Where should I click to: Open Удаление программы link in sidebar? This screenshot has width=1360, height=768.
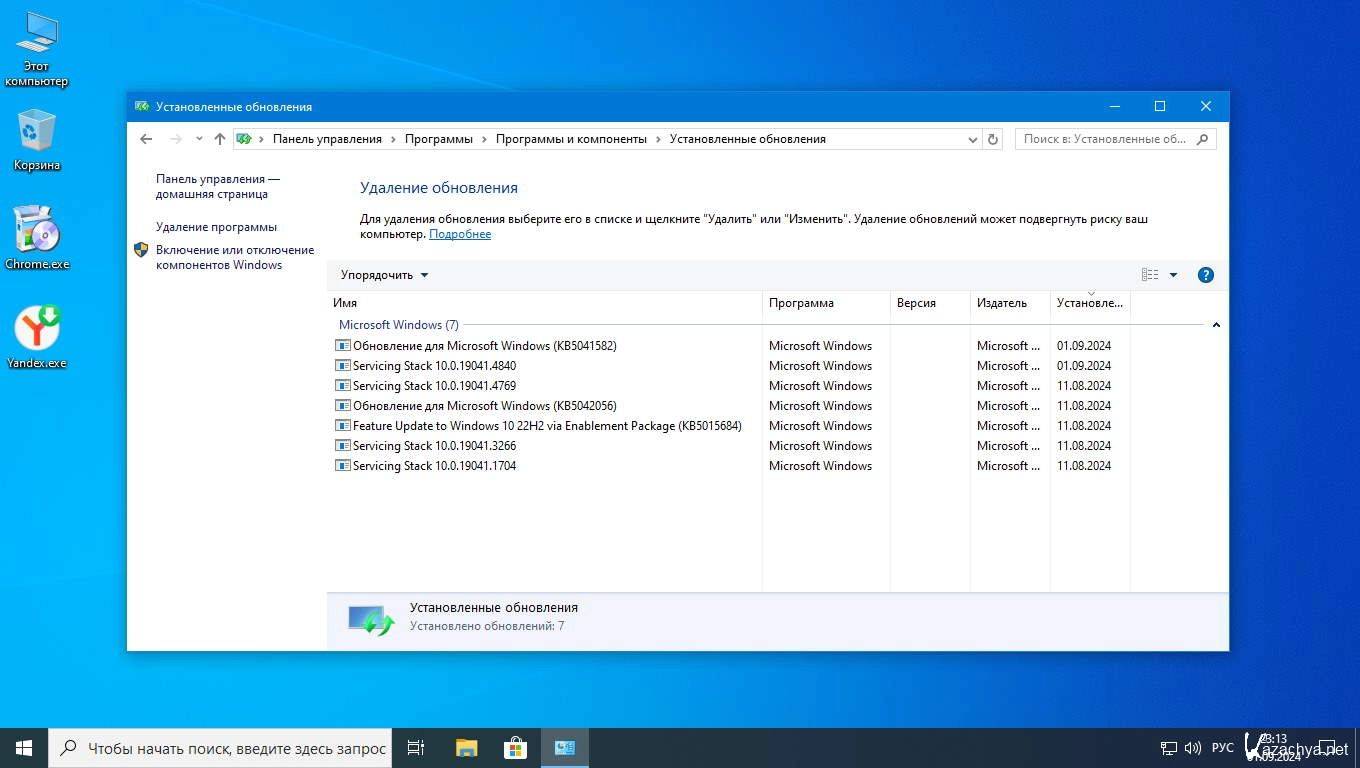[x=216, y=227]
